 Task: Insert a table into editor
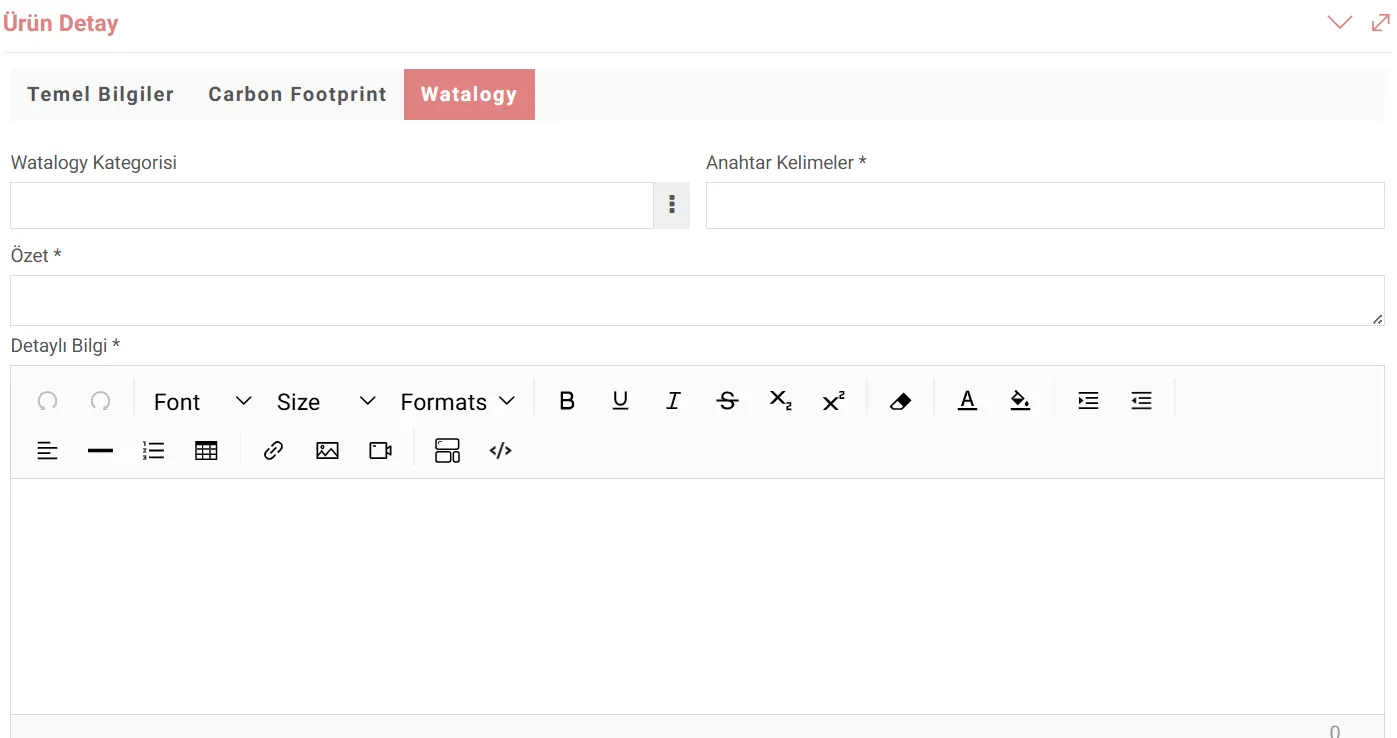206,451
